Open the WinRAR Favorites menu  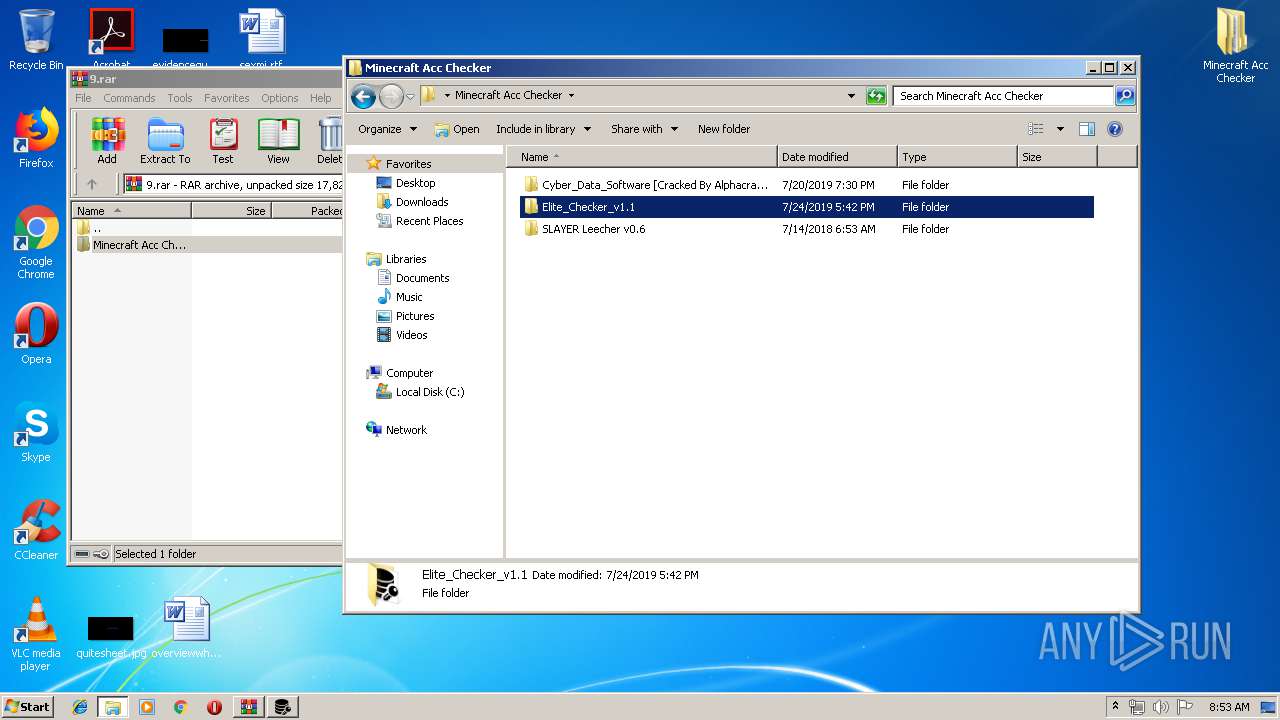point(227,98)
